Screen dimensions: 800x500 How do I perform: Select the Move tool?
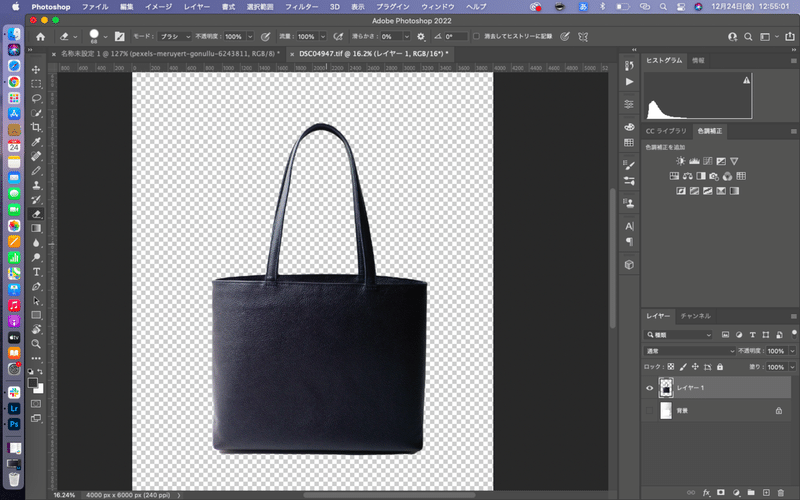pyautogui.click(x=36, y=69)
